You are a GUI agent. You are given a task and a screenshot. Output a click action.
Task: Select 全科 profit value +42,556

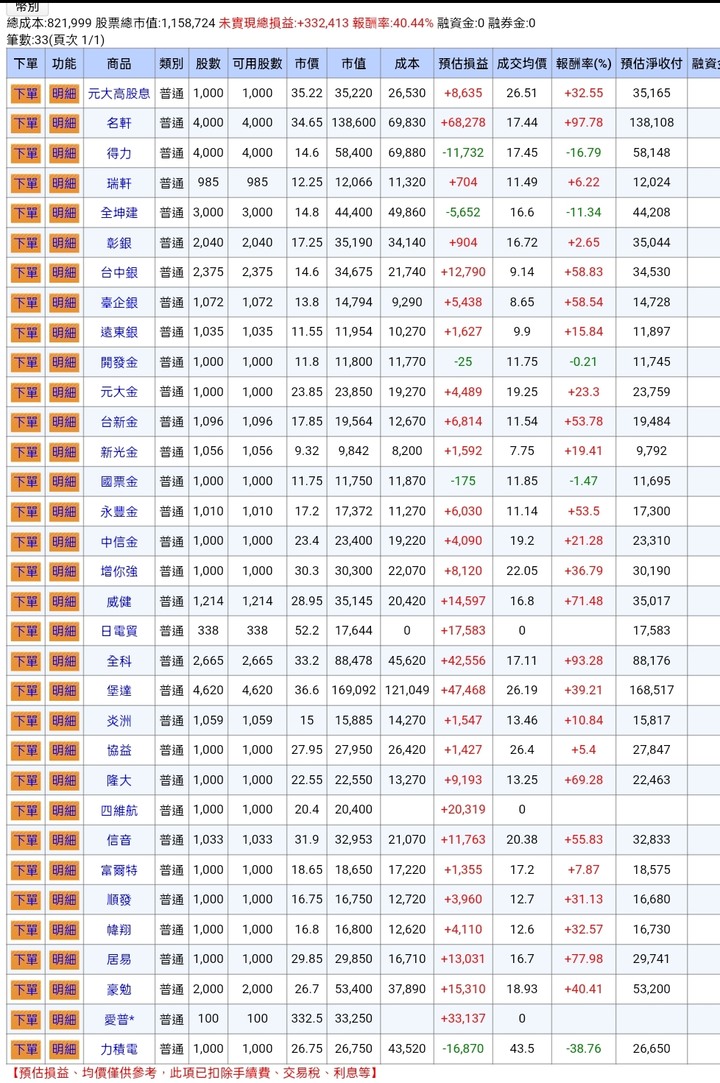pos(463,661)
